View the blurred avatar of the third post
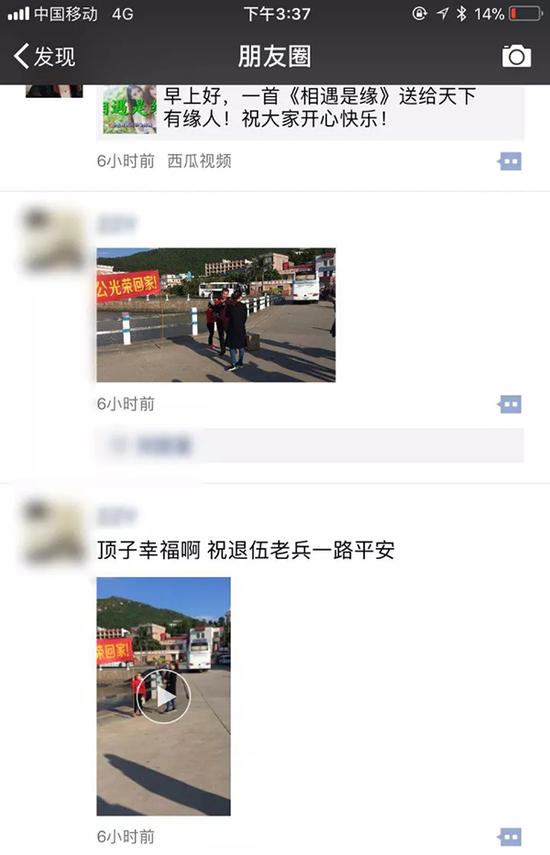This screenshot has width=550, height=855. [53, 532]
